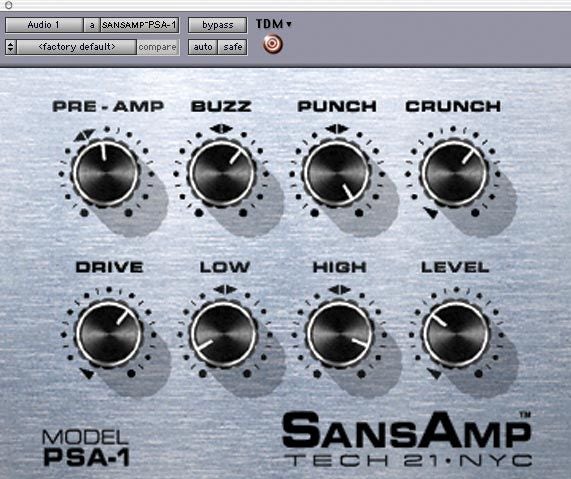Click the CRUNCH knob

[454, 174]
